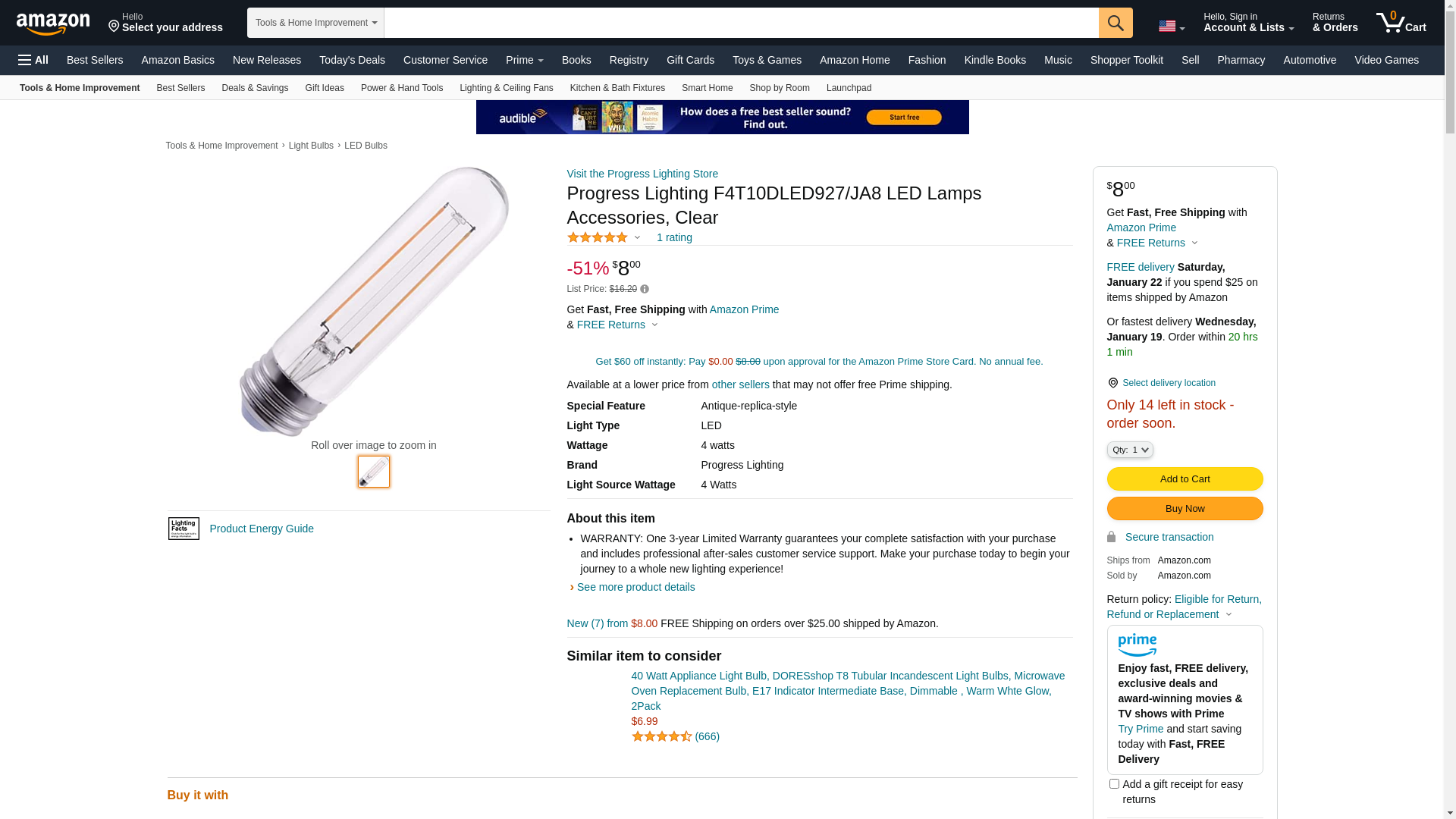This screenshot has height=819, width=1456.
Task: Select the bulb product thumbnail
Action: (x=374, y=472)
